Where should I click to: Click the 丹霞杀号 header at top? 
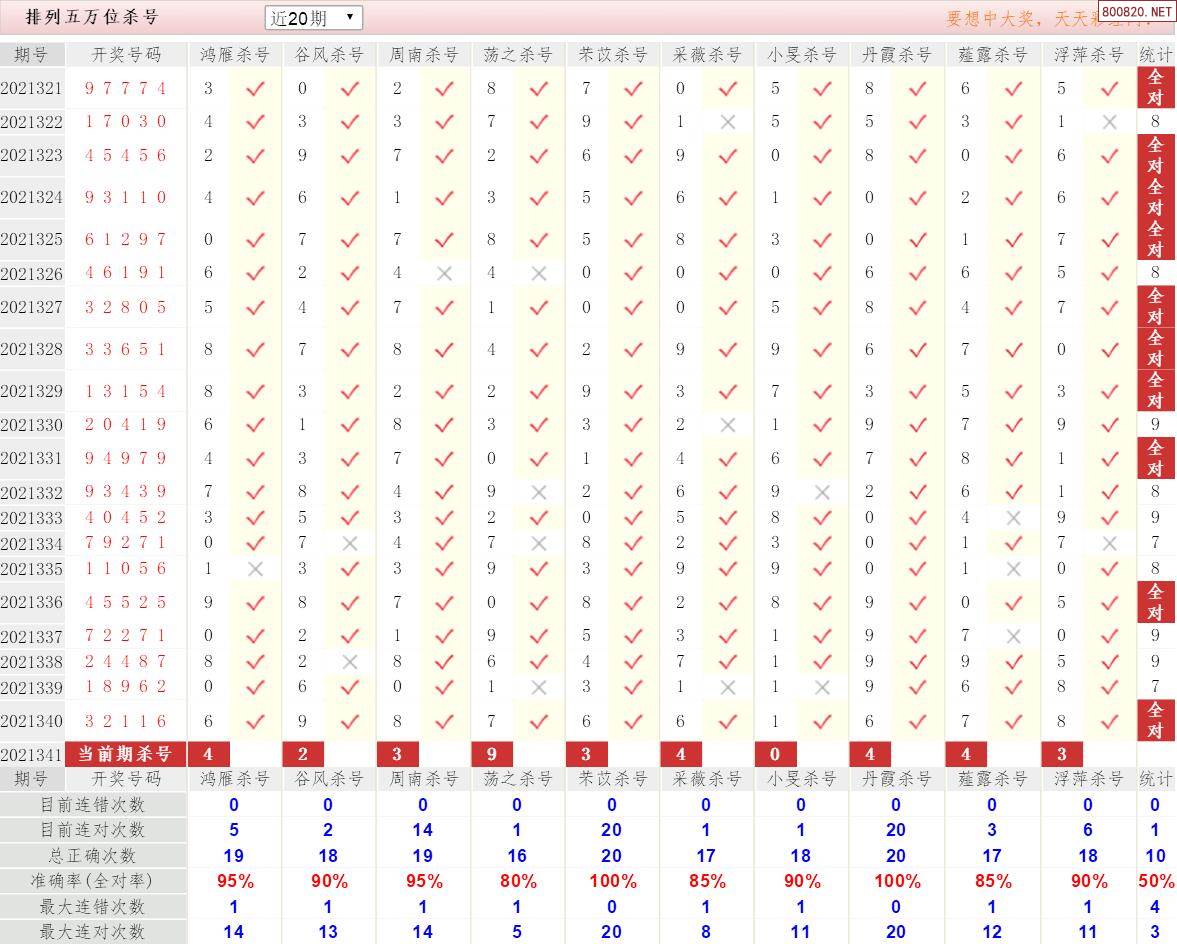point(896,55)
